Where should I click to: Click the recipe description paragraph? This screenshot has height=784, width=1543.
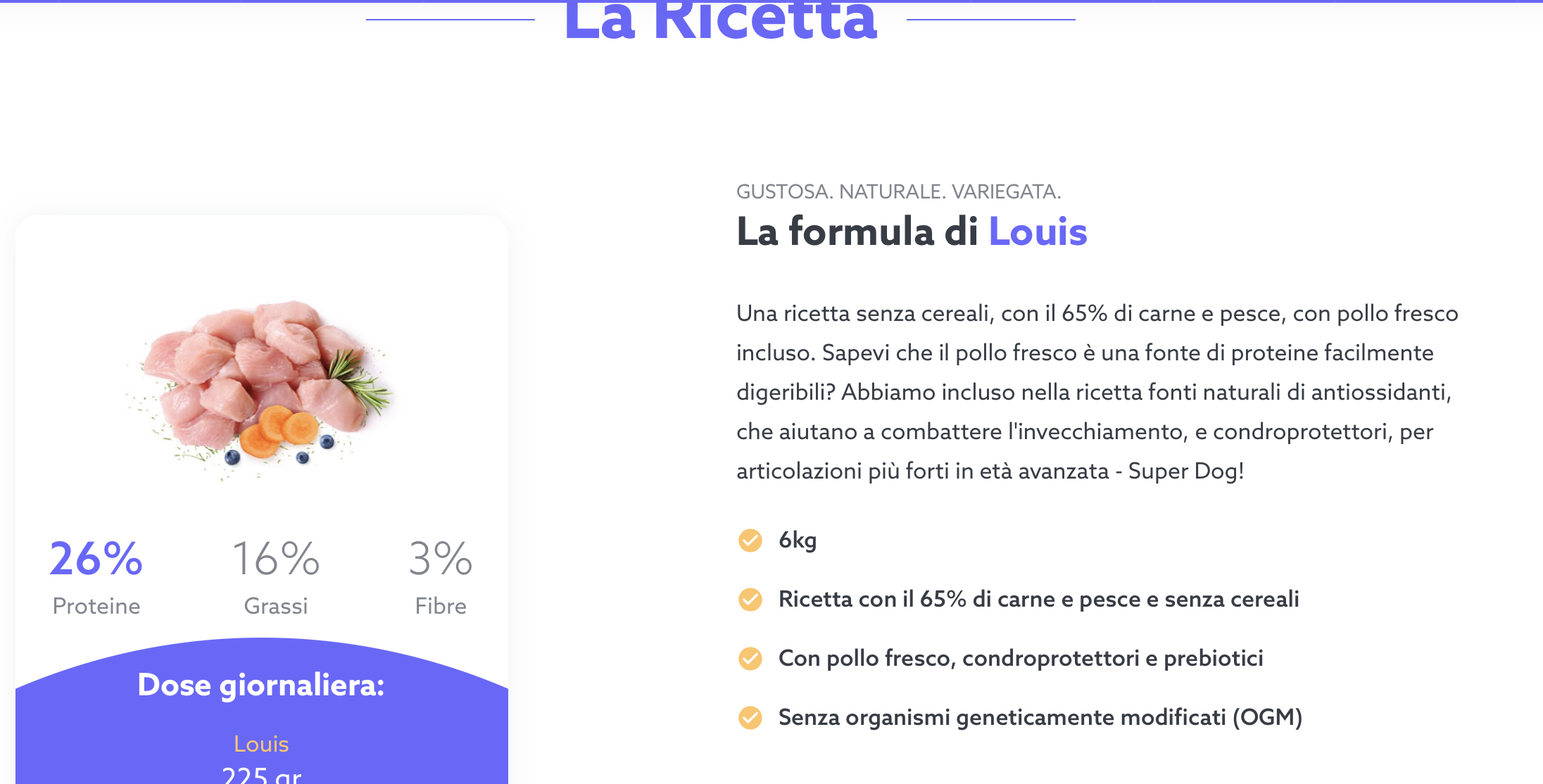1097,392
